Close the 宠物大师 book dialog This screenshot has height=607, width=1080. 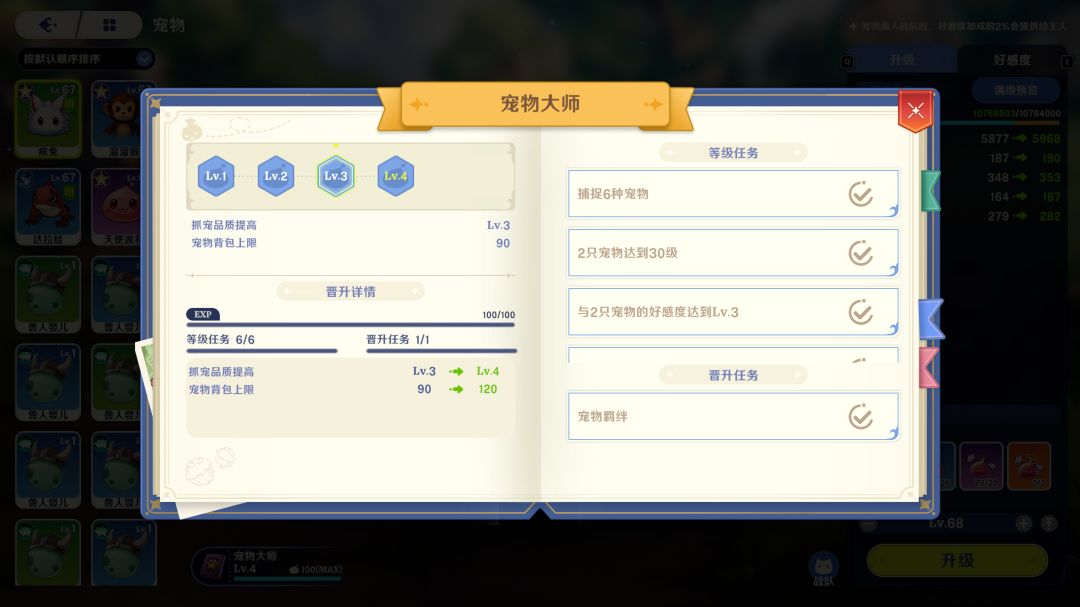coord(915,110)
